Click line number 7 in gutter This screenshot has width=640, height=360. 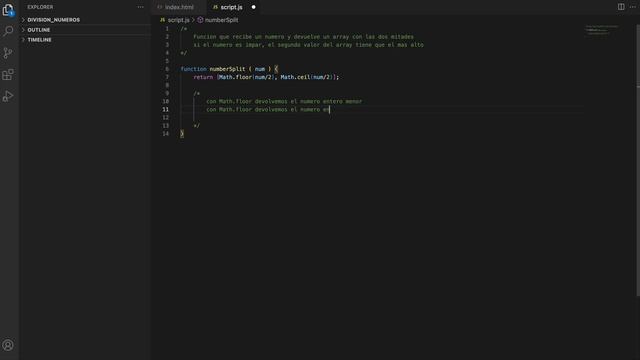tap(167, 77)
